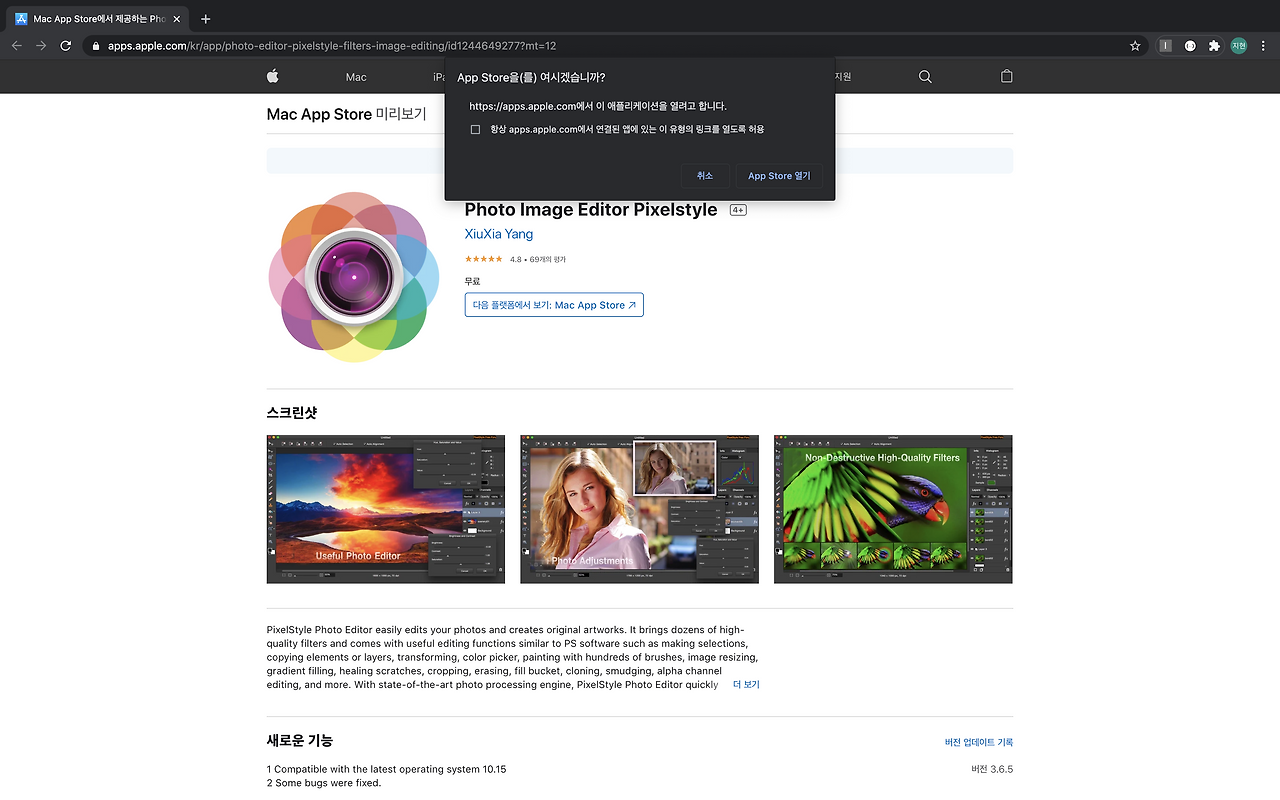Click the orange star rating
1280x800 pixels.
[484, 259]
